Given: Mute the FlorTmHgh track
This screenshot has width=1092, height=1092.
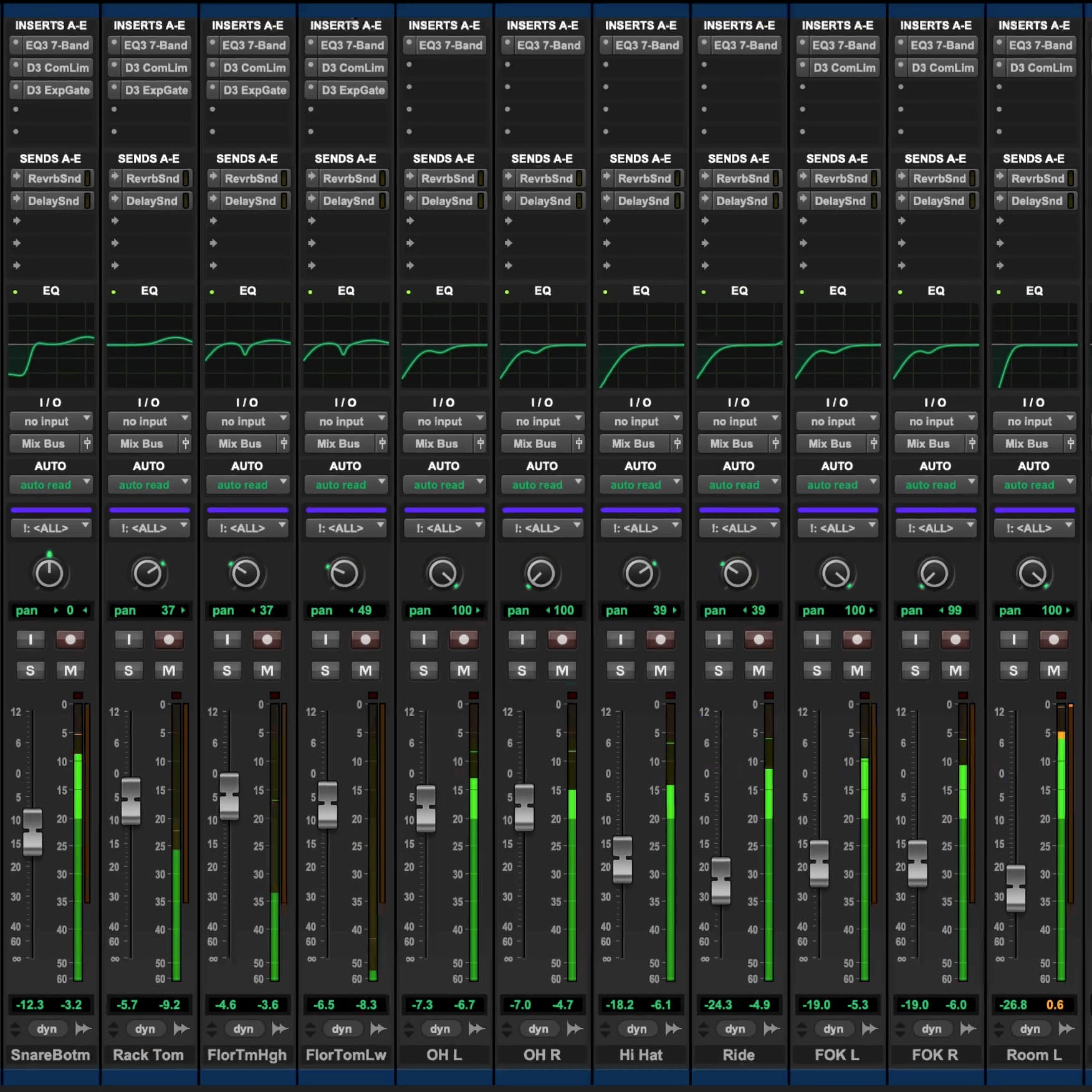Looking at the screenshot, I should [x=267, y=671].
